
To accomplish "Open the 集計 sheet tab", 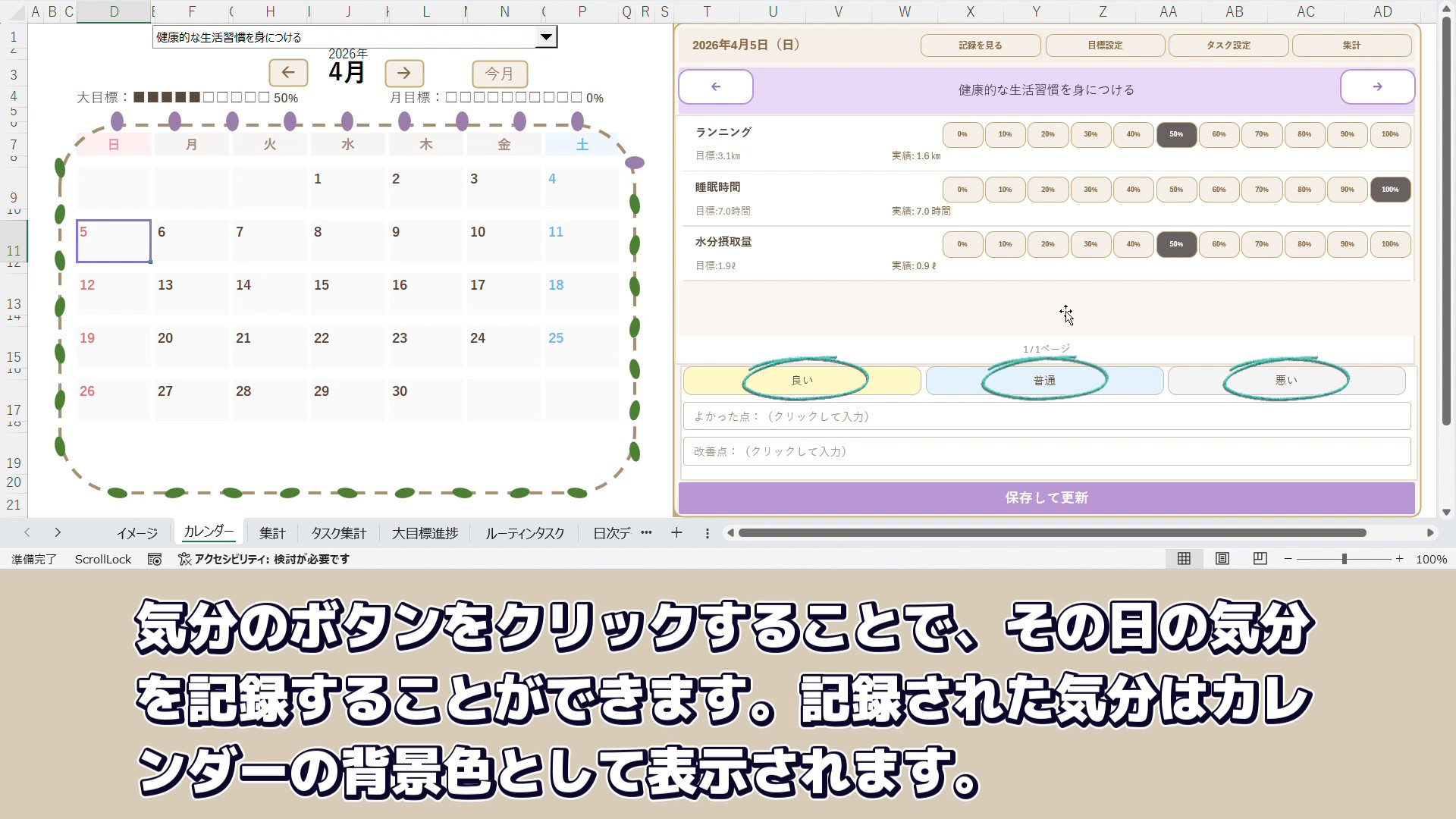I will [272, 533].
